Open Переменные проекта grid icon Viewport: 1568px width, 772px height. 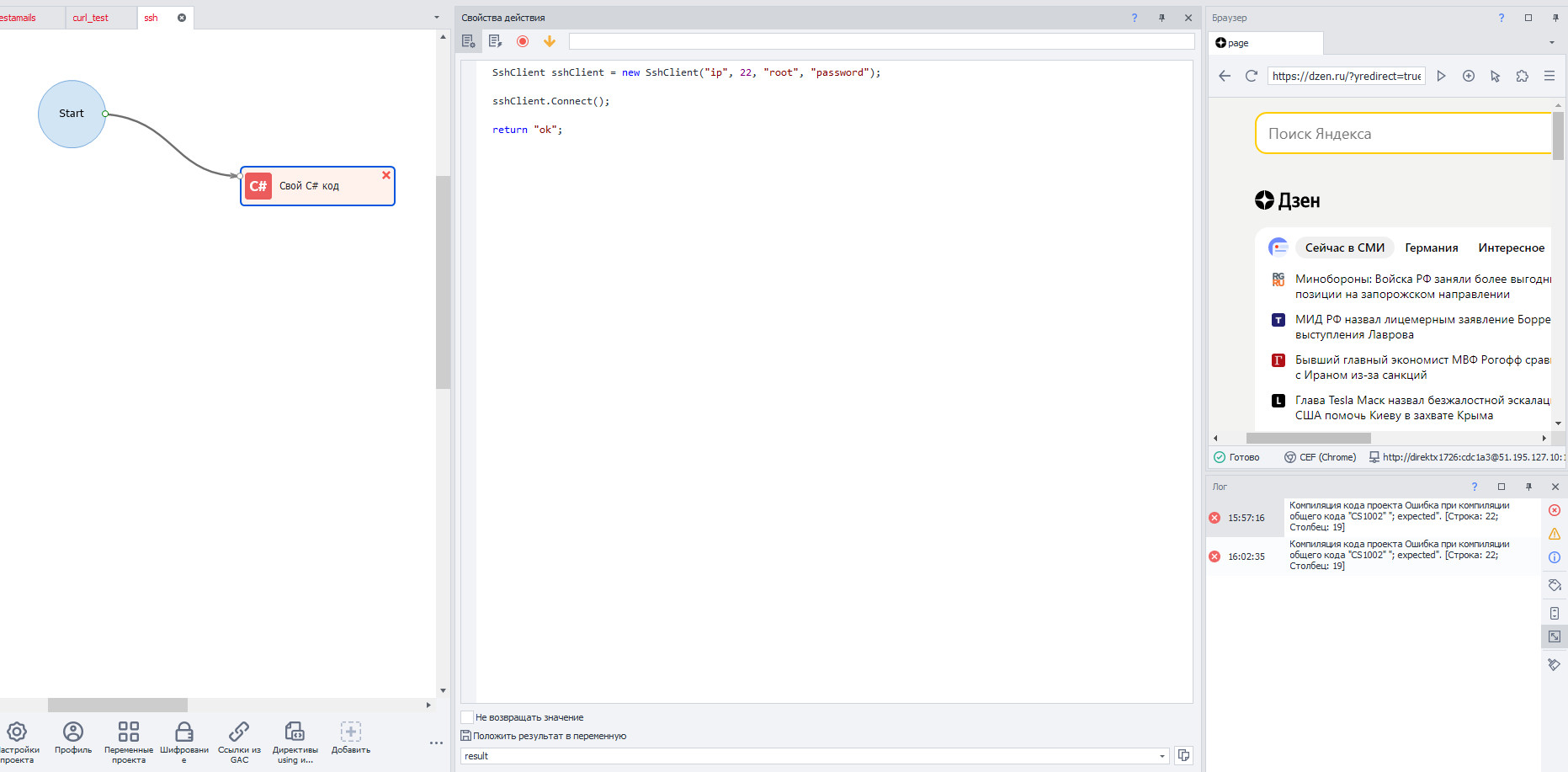coord(128,732)
